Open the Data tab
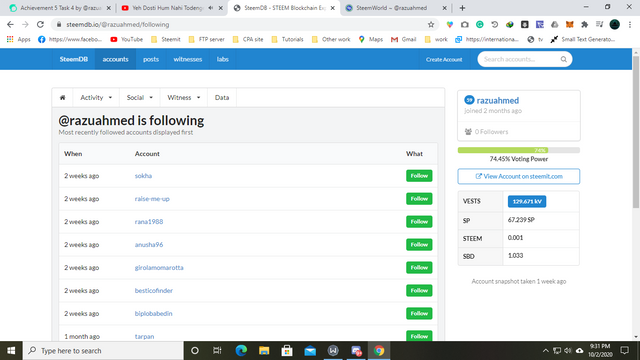The image size is (640, 360). pyautogui.click(x=222, y=98)
